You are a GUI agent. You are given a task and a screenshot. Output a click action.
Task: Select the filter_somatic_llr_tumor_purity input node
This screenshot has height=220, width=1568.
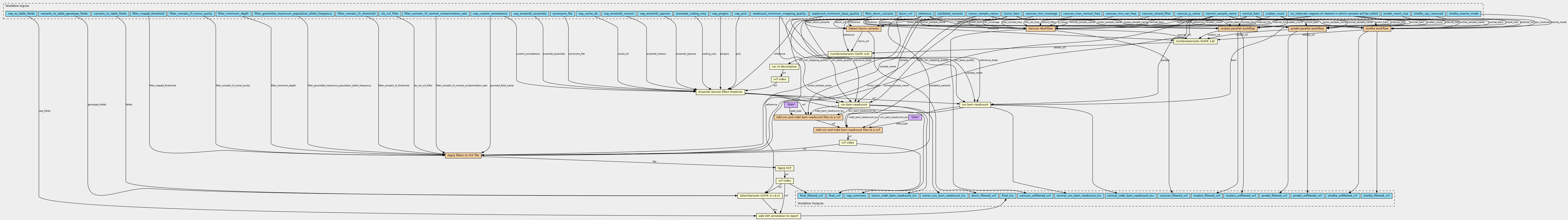pos(191,13)
